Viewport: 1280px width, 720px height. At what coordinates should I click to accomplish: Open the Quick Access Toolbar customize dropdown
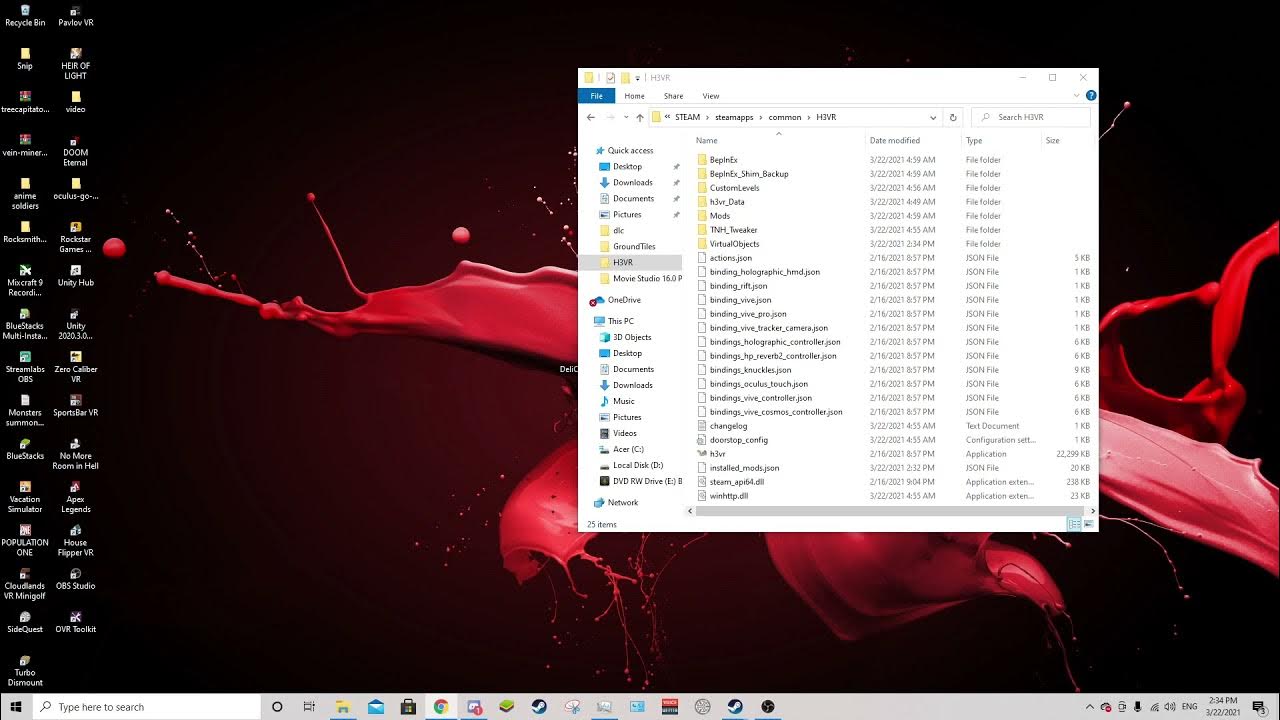coord(638,78)
